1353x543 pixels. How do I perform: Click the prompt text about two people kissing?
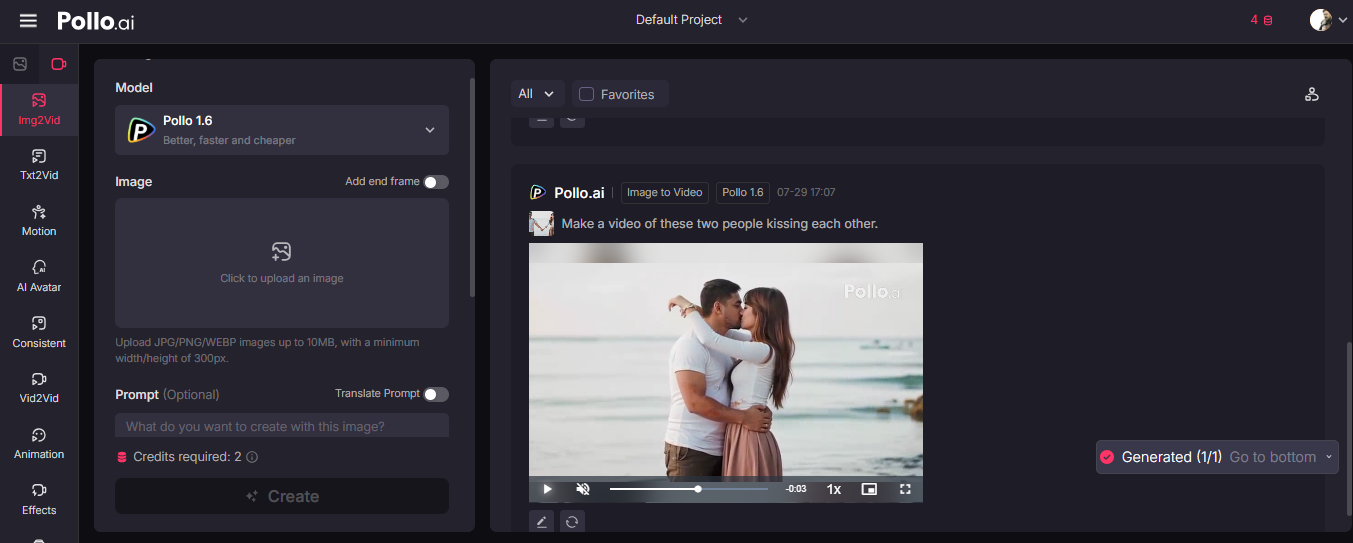point(719,223)
